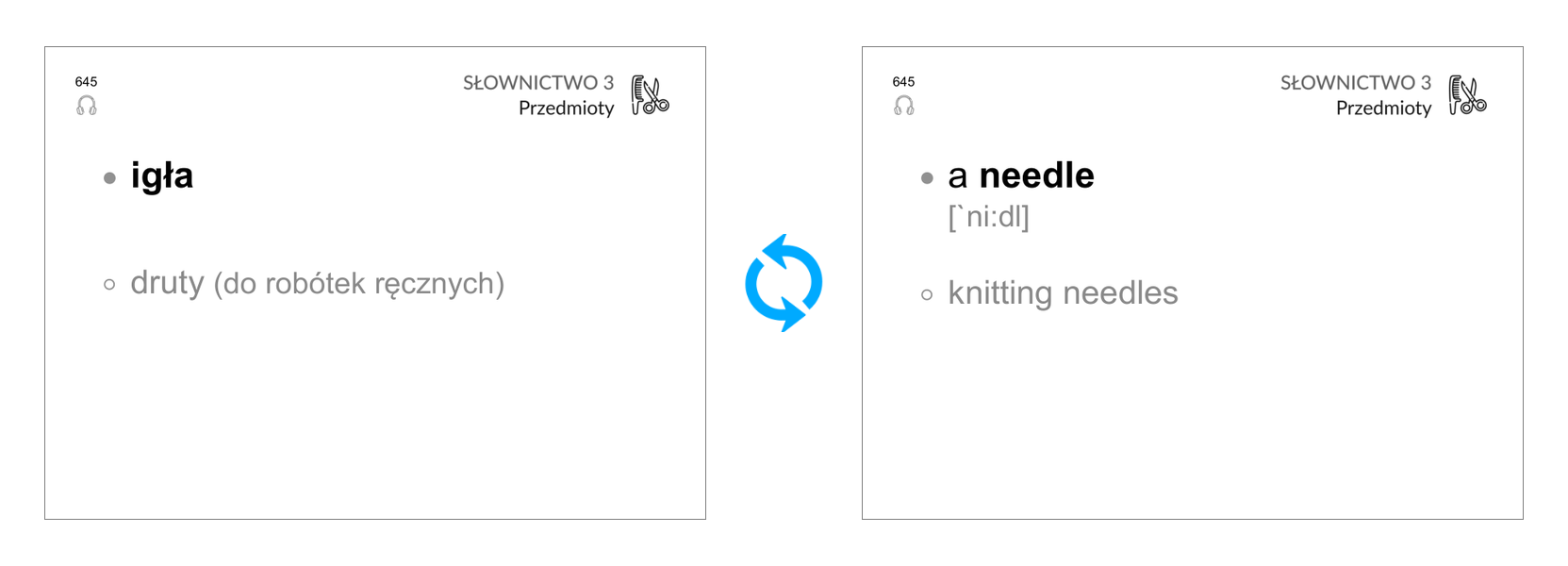Viewport: 1568px width, 566px height.
Task: Click the hollow bullet beside 'knitting needles'
Action: [927, 295]
